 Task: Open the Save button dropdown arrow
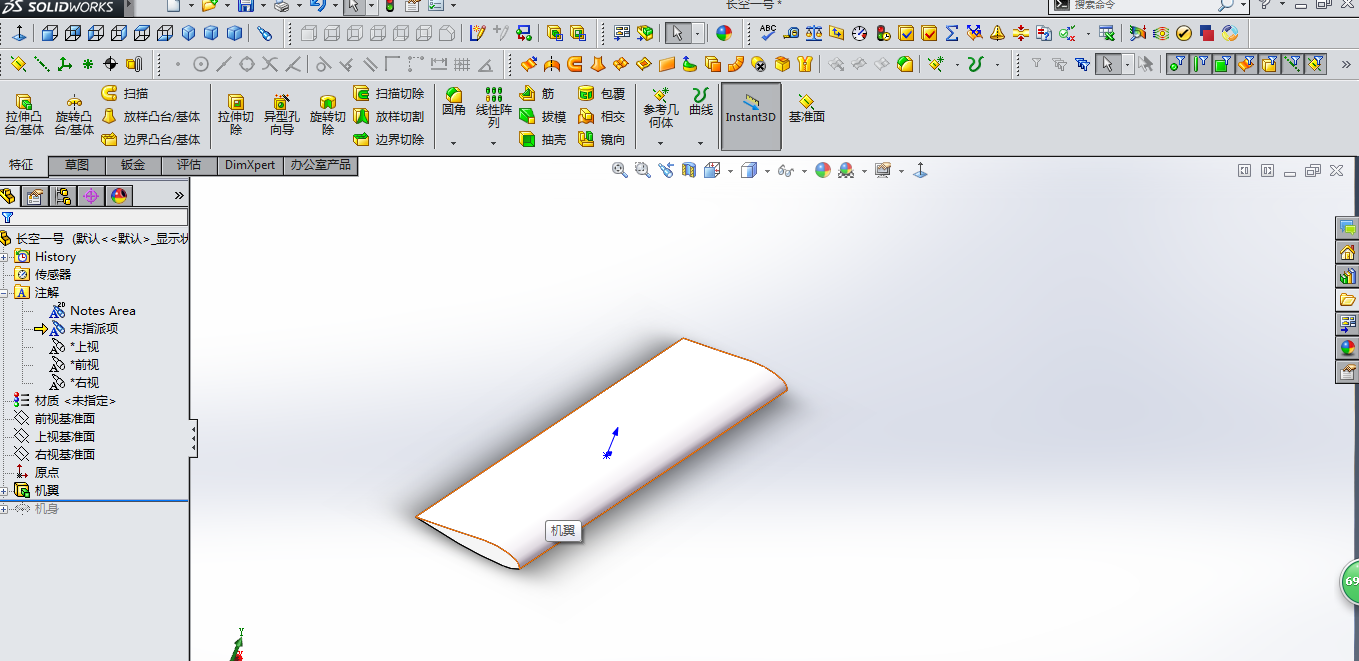263,6
